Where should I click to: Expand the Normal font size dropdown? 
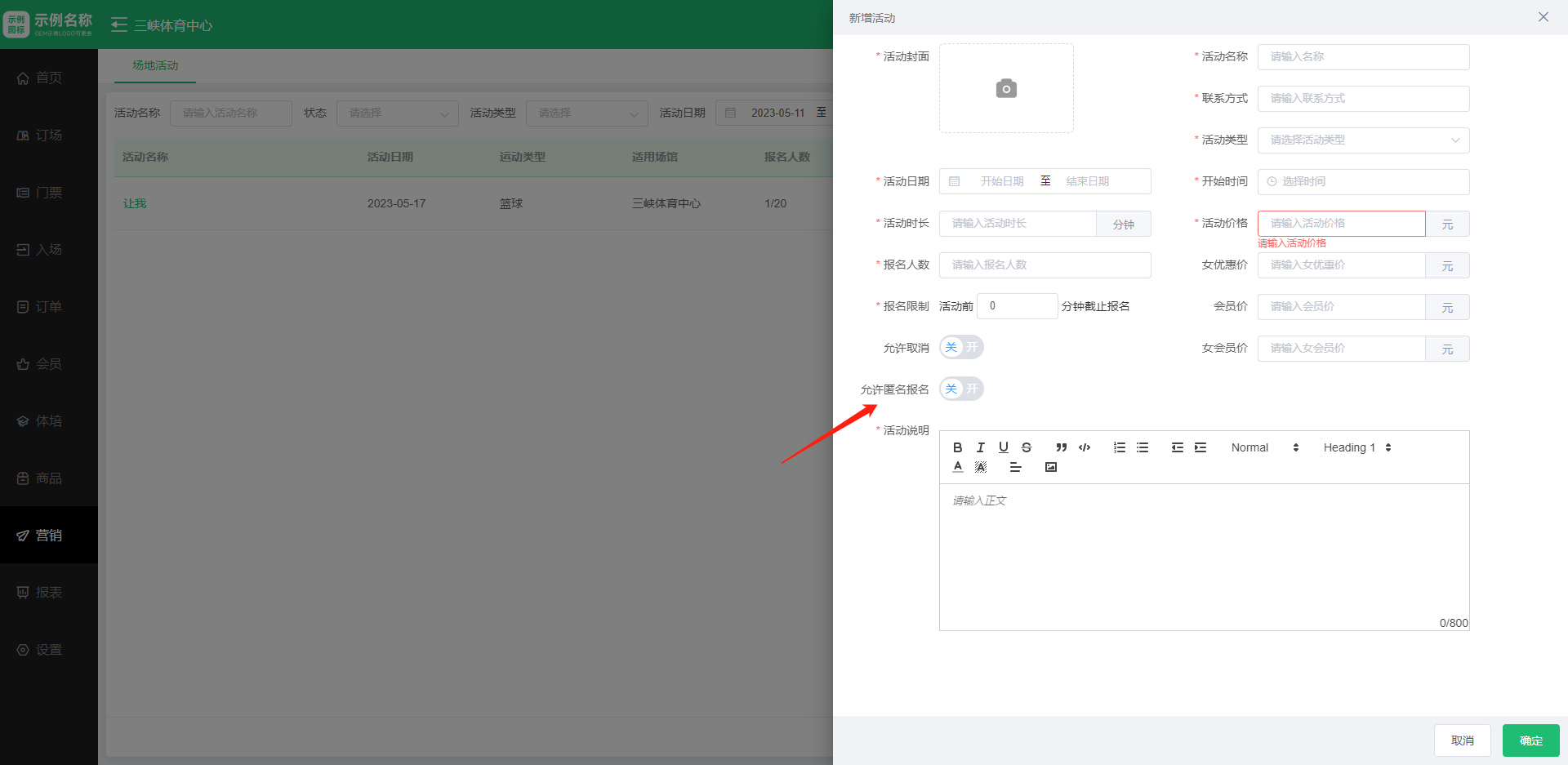coord(1264,447)
